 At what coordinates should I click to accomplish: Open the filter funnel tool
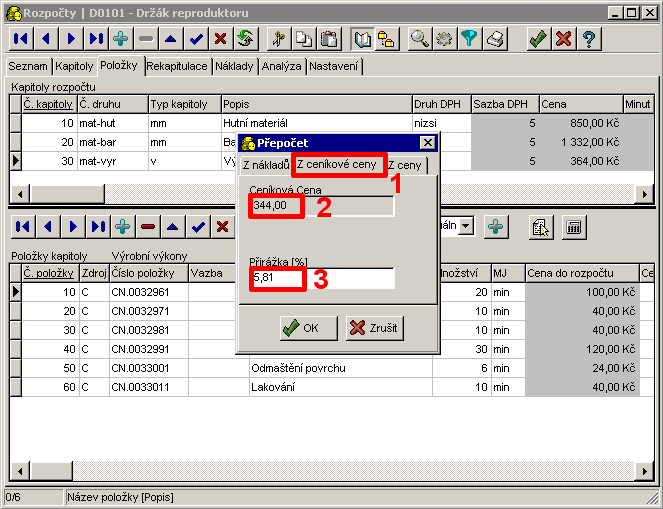(469, 39)
